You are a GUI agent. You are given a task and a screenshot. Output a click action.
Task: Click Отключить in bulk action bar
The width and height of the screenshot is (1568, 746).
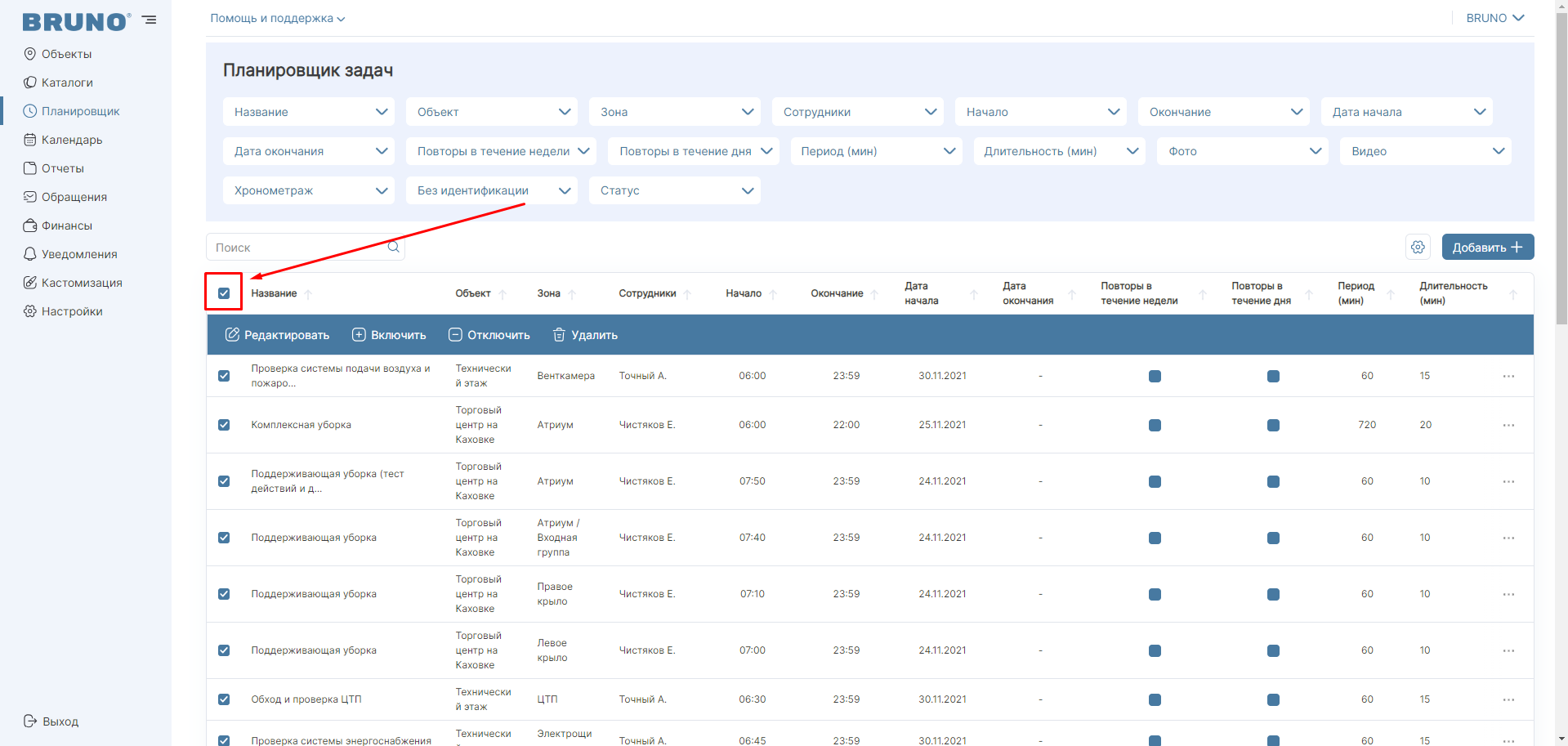coord(489,335)
